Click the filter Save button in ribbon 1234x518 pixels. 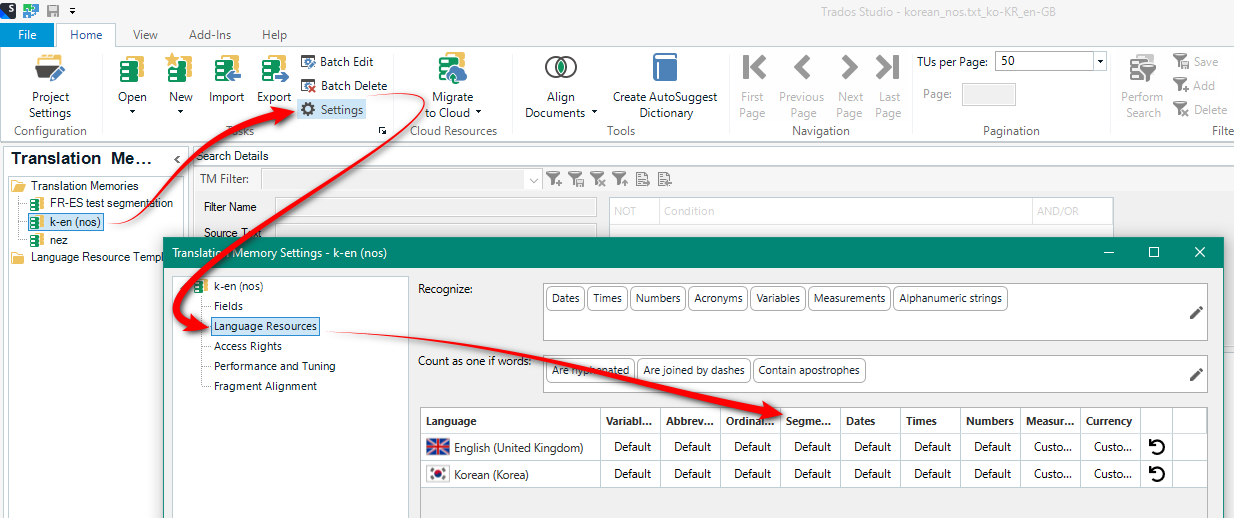coord(1196,62)
